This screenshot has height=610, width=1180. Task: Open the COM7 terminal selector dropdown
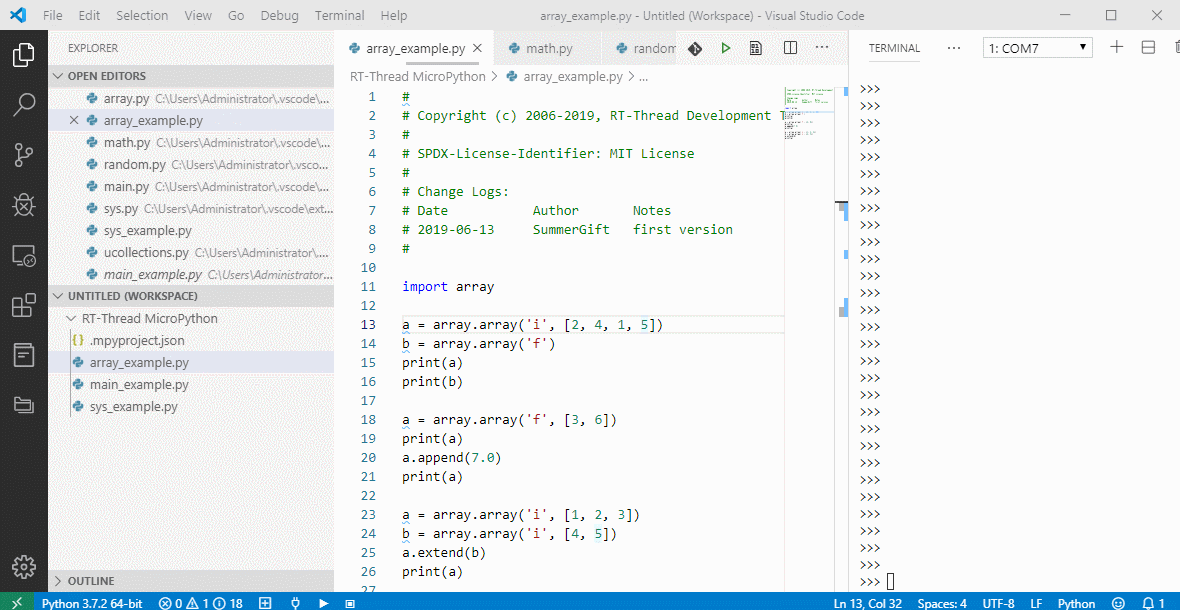pyautogui.click(x=1038, y=48)
